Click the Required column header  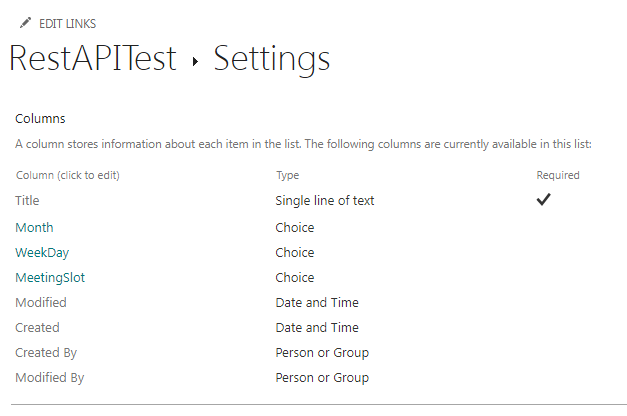coord(558,175)
